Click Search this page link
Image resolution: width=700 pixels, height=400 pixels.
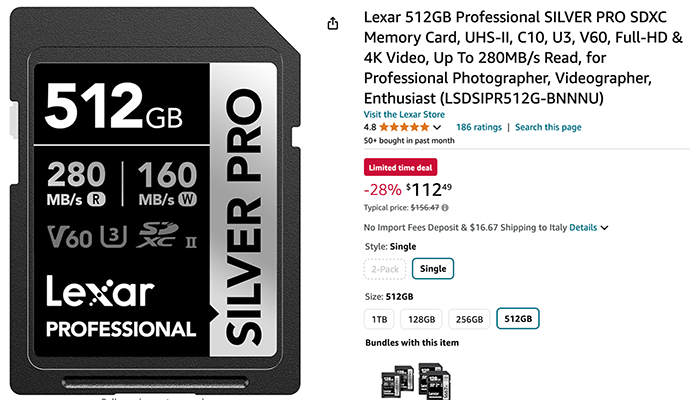click(548, 127)
